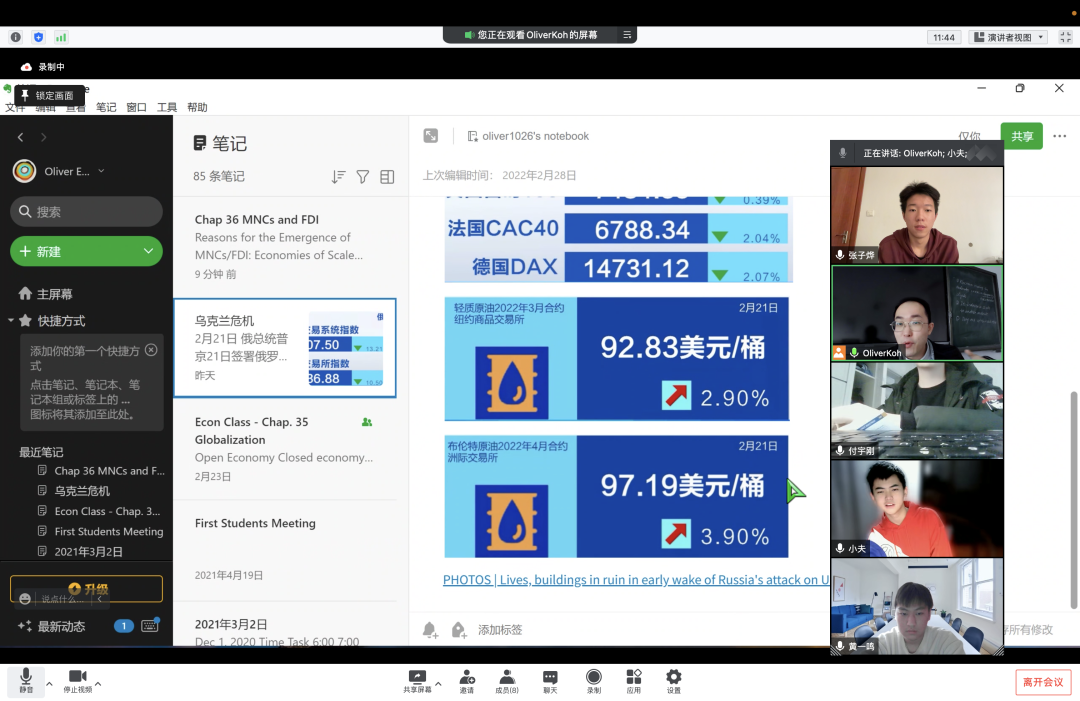The height and width of the screenshot is (701, 1080).
Task: Open 主屏幕 home in sidebar
Action: [45, 294]
